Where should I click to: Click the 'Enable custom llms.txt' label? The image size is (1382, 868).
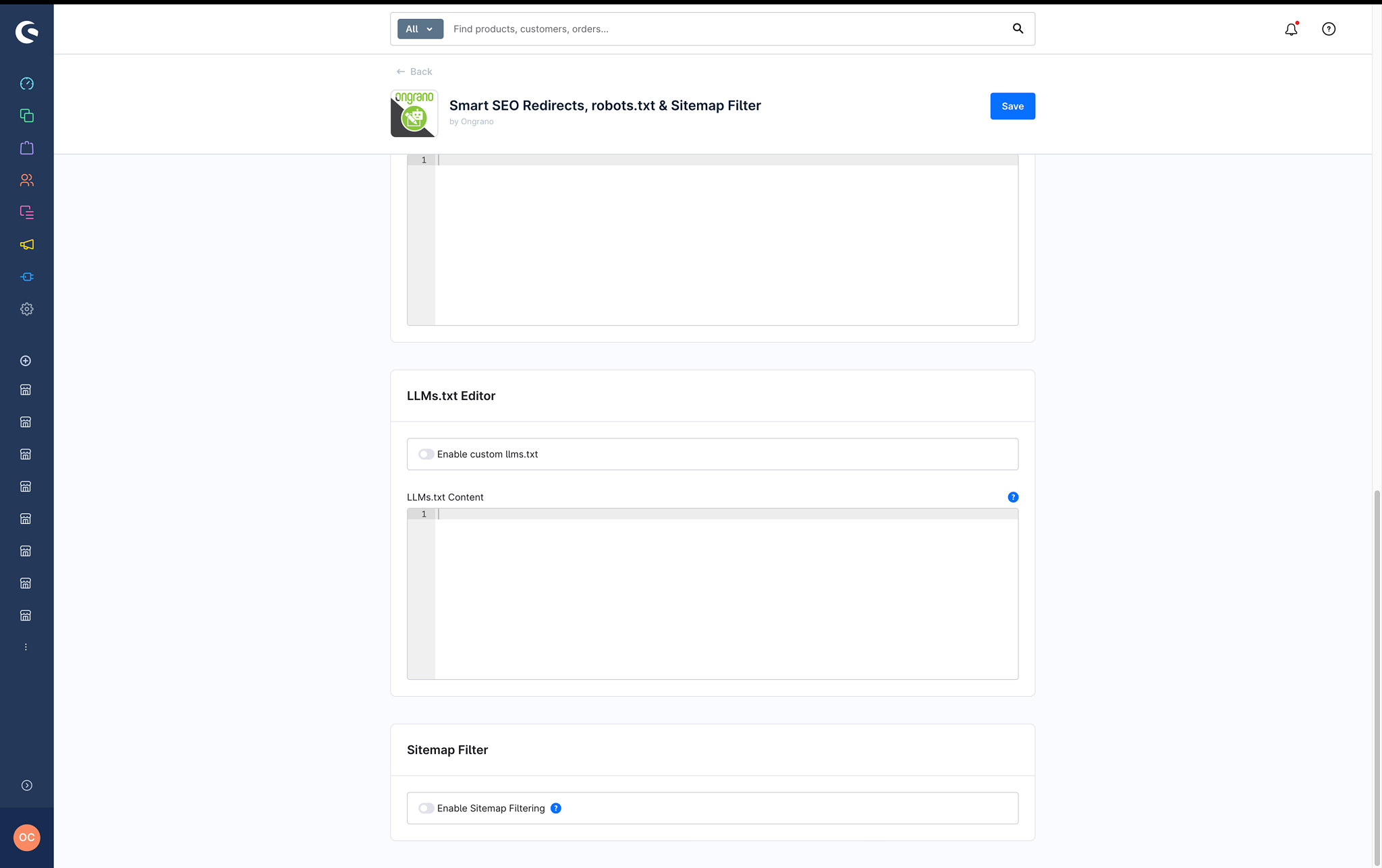pyautogui.click(x=487, y=455)
